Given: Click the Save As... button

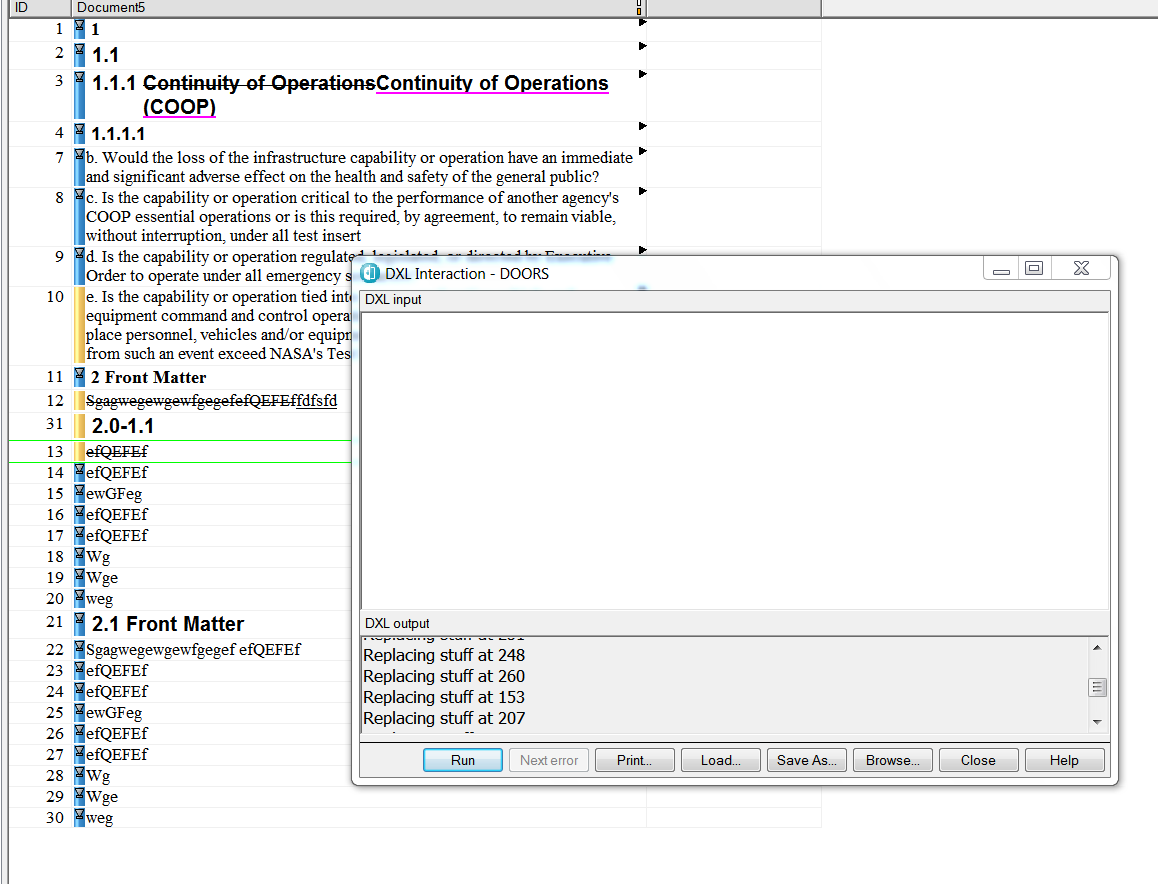Looking at the screenshot, I should click(806, 760).
